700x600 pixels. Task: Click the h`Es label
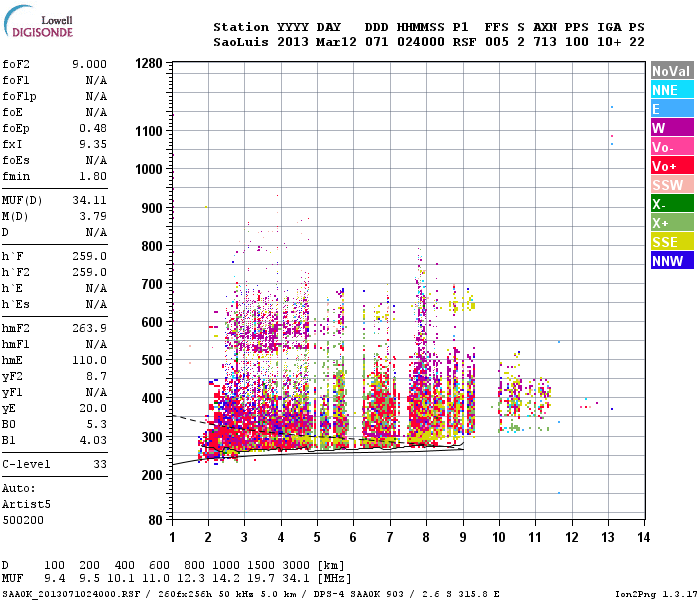[x=16, y=304]
